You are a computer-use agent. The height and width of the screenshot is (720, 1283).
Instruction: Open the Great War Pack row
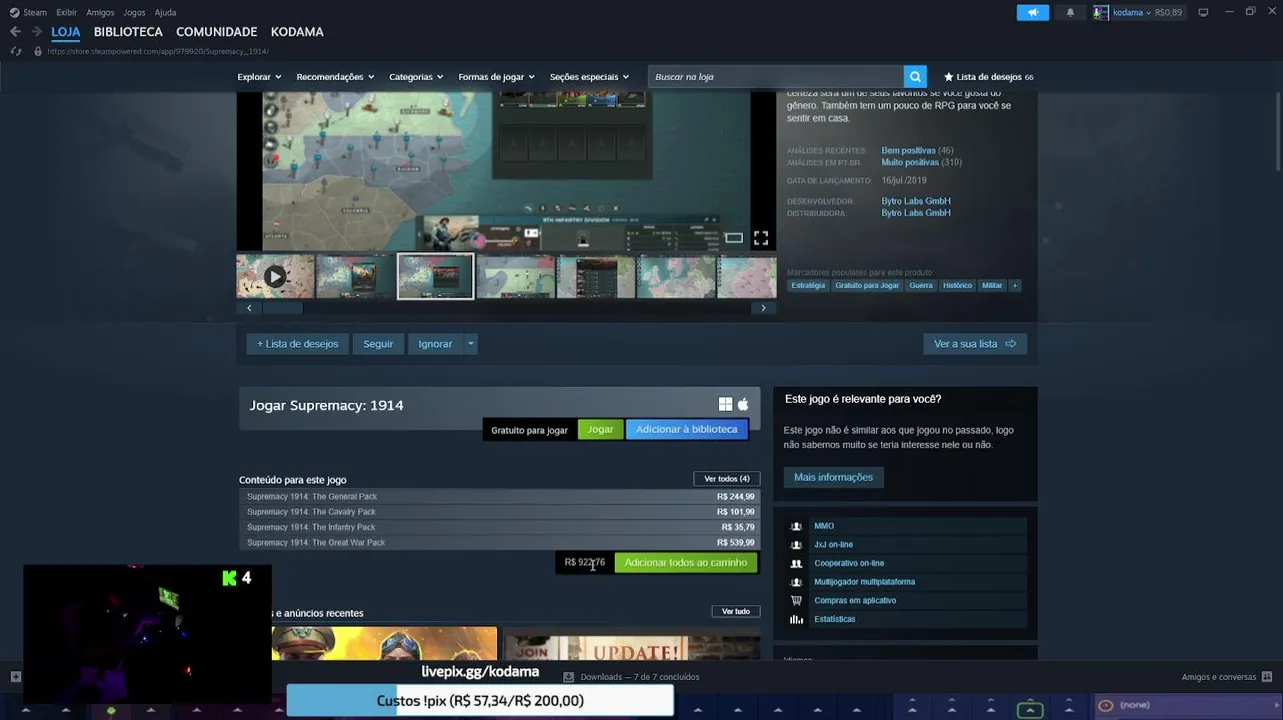tap(500, 543)
